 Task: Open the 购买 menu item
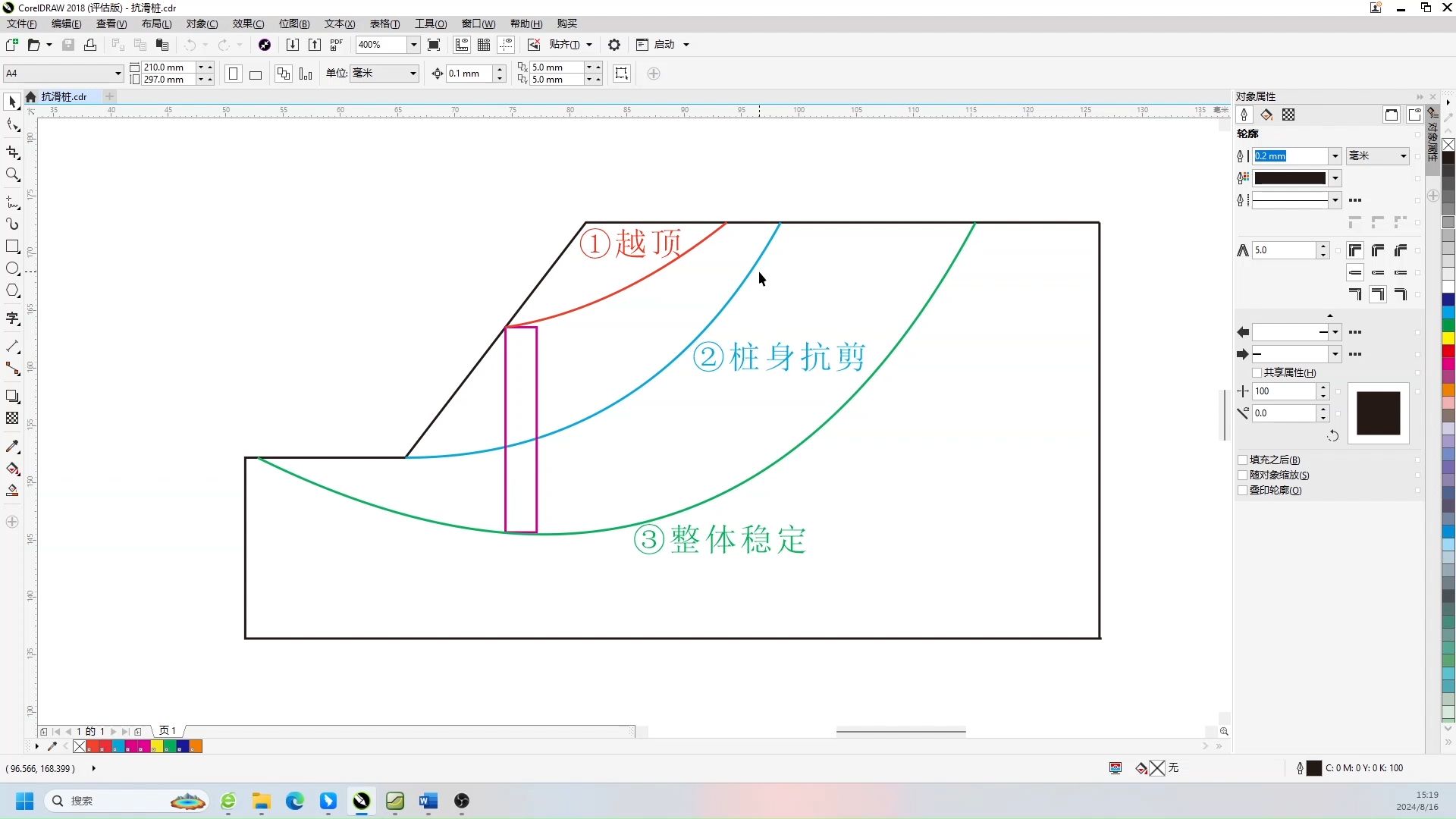click(x=566, y=24)
